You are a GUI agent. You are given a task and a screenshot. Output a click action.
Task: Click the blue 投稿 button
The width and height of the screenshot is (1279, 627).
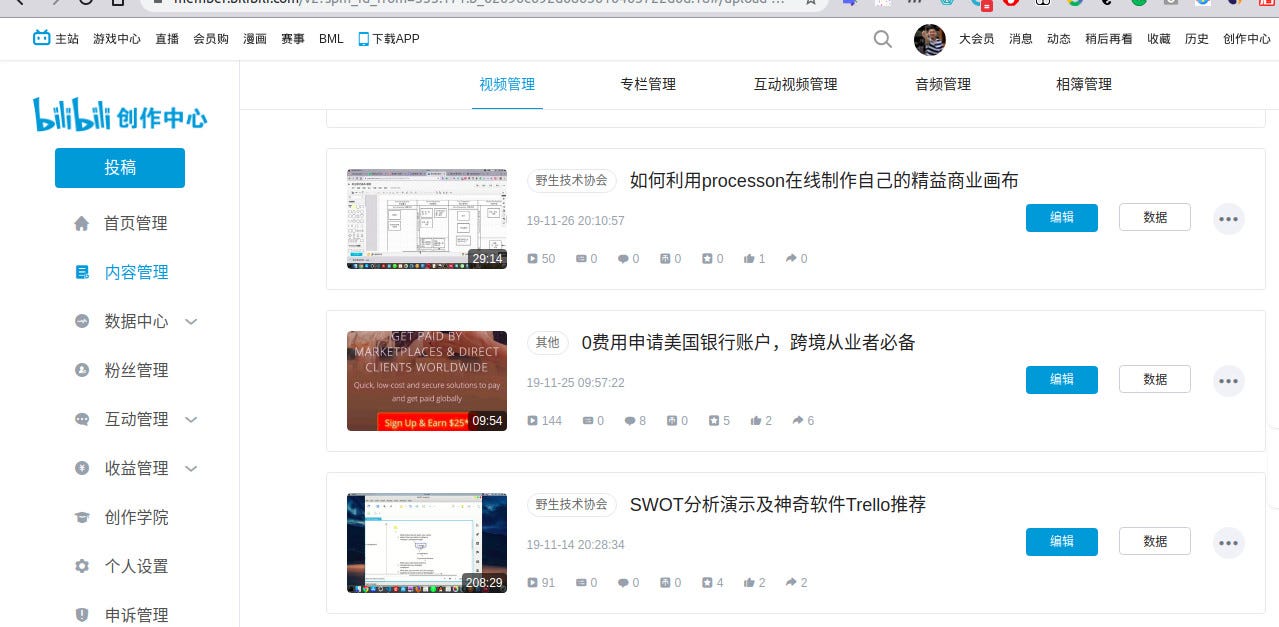[120, 168]
